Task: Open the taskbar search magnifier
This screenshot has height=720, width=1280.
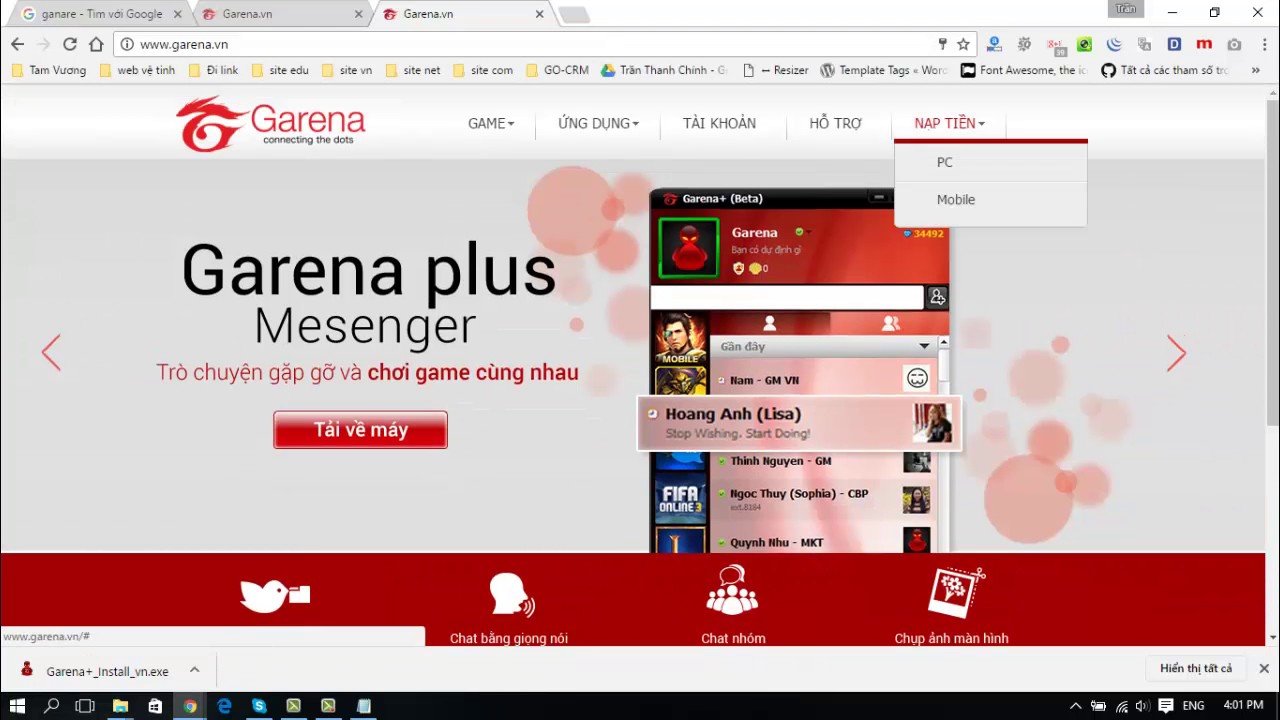Action: click(51, 706)
